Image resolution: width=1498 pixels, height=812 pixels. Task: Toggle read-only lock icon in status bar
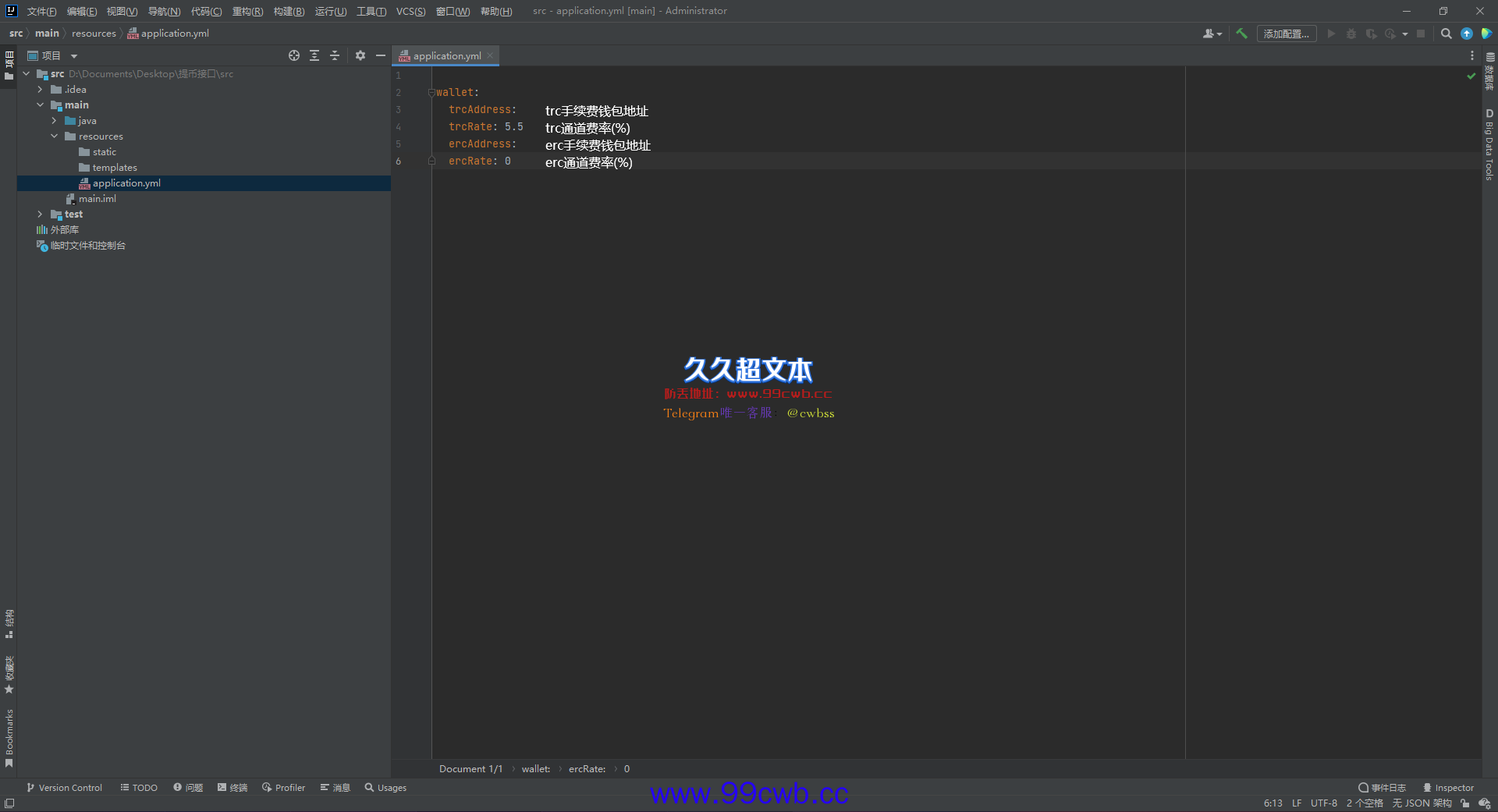pyautogui.click(x=1464, y=803)
